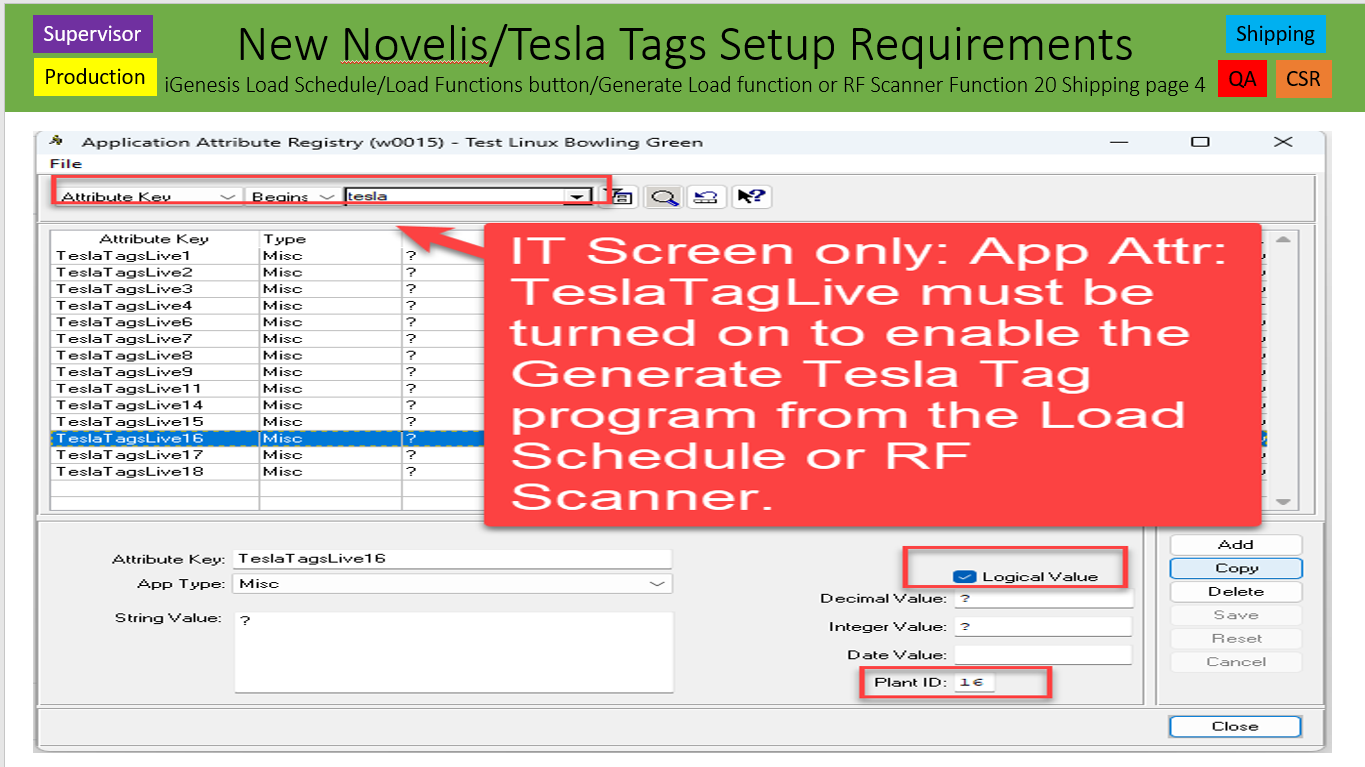Screen dimensions: 1365x767
Task: Click the grayed Save button
Action: point(1236,615)
